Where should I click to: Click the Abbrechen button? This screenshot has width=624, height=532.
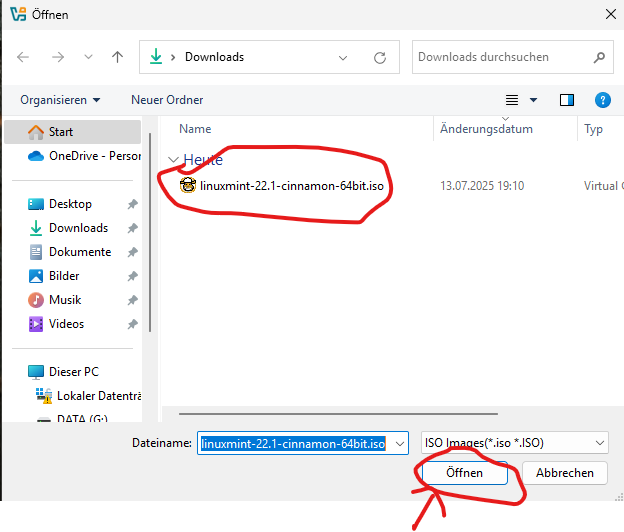[x=565, y=473]
